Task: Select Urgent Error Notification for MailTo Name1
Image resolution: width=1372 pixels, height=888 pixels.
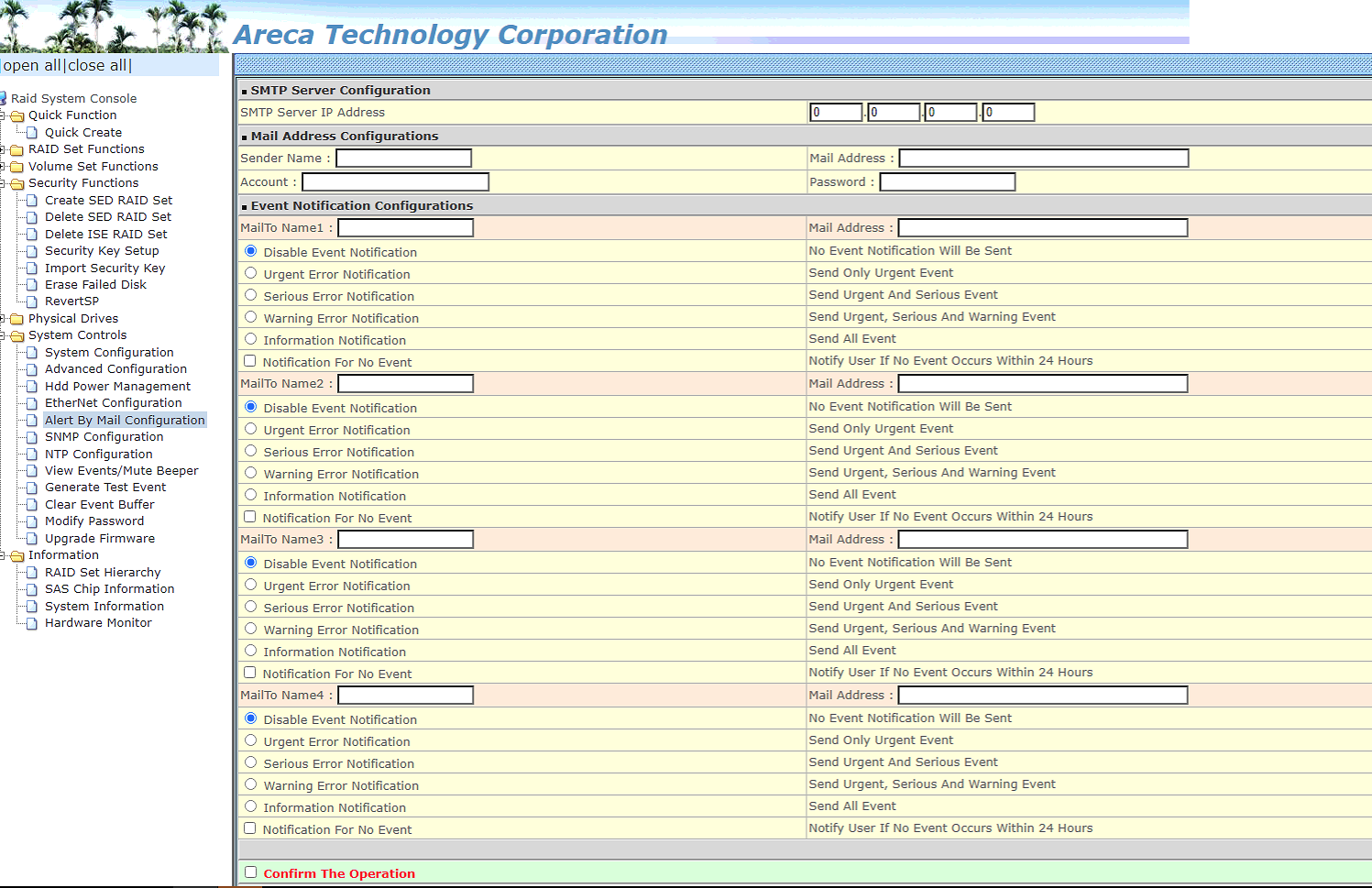Action: [x=250, y=273]
